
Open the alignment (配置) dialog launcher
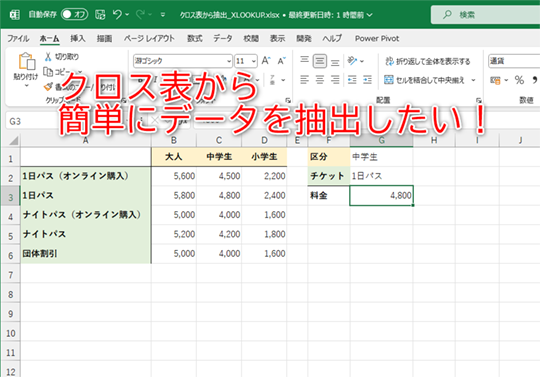point(478,100)
